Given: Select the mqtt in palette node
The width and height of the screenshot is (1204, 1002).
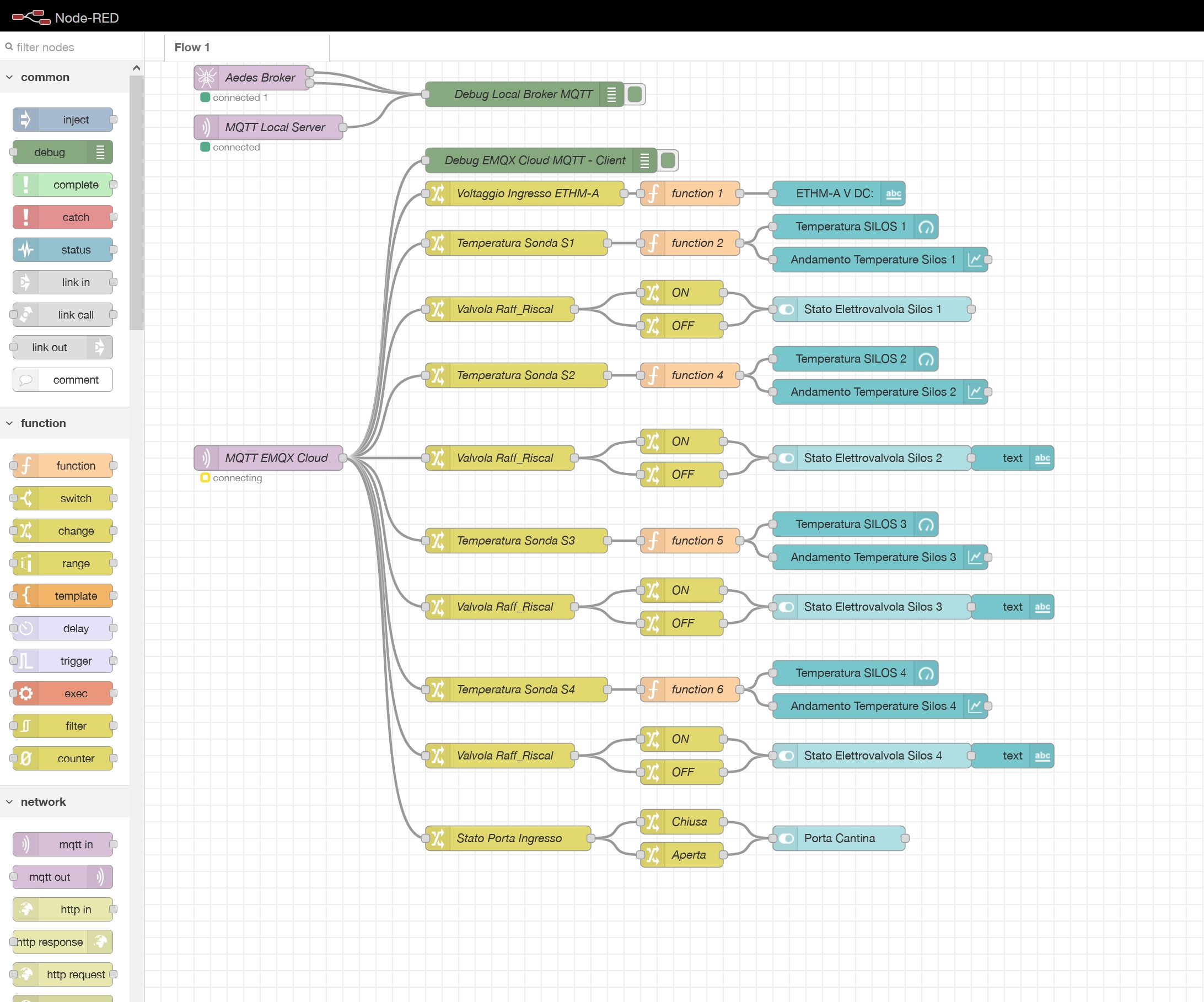Looking at the screenshot, I should (63, 844).
